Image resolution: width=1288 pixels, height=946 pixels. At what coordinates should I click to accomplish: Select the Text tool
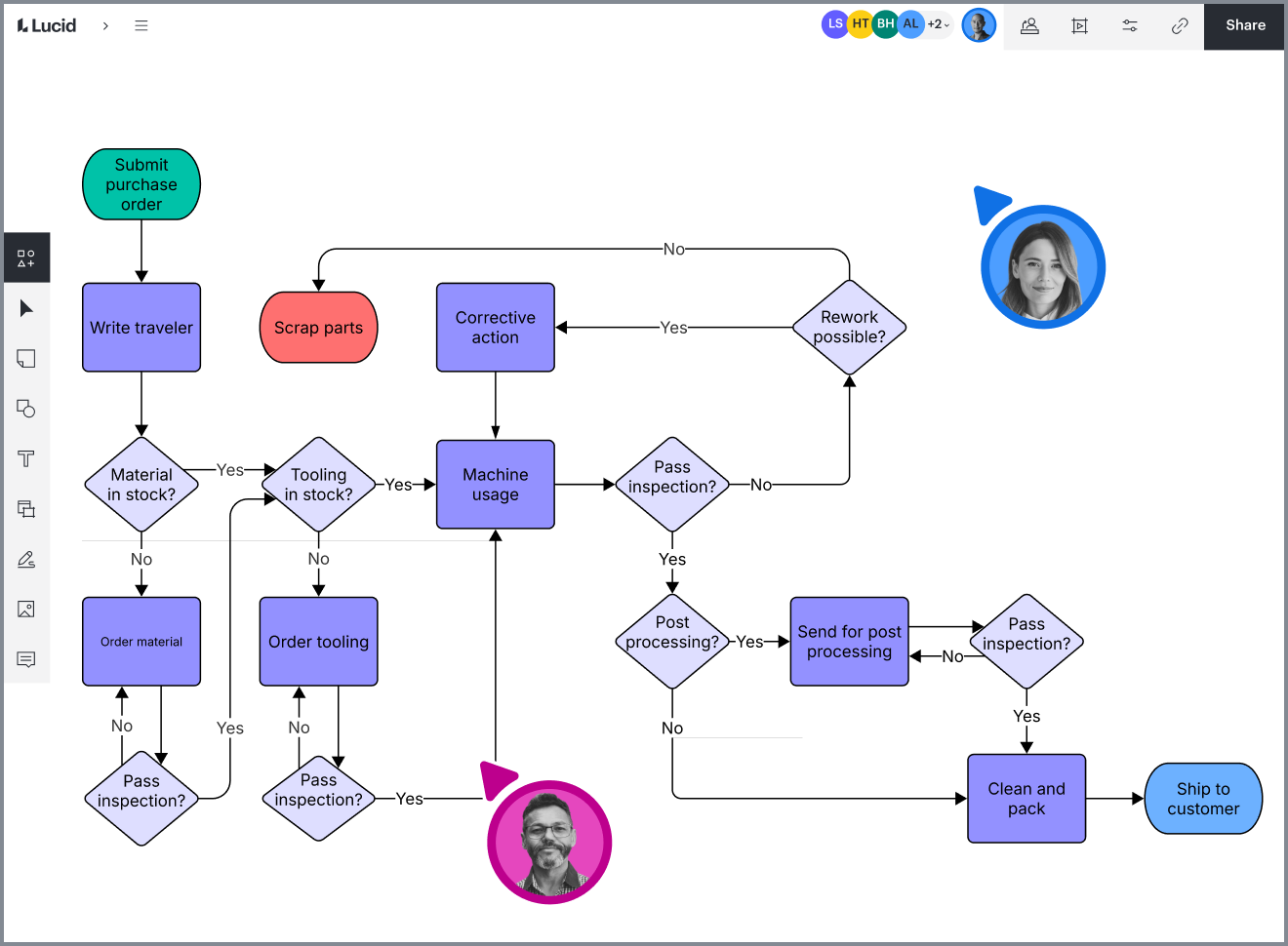[26, 459]
